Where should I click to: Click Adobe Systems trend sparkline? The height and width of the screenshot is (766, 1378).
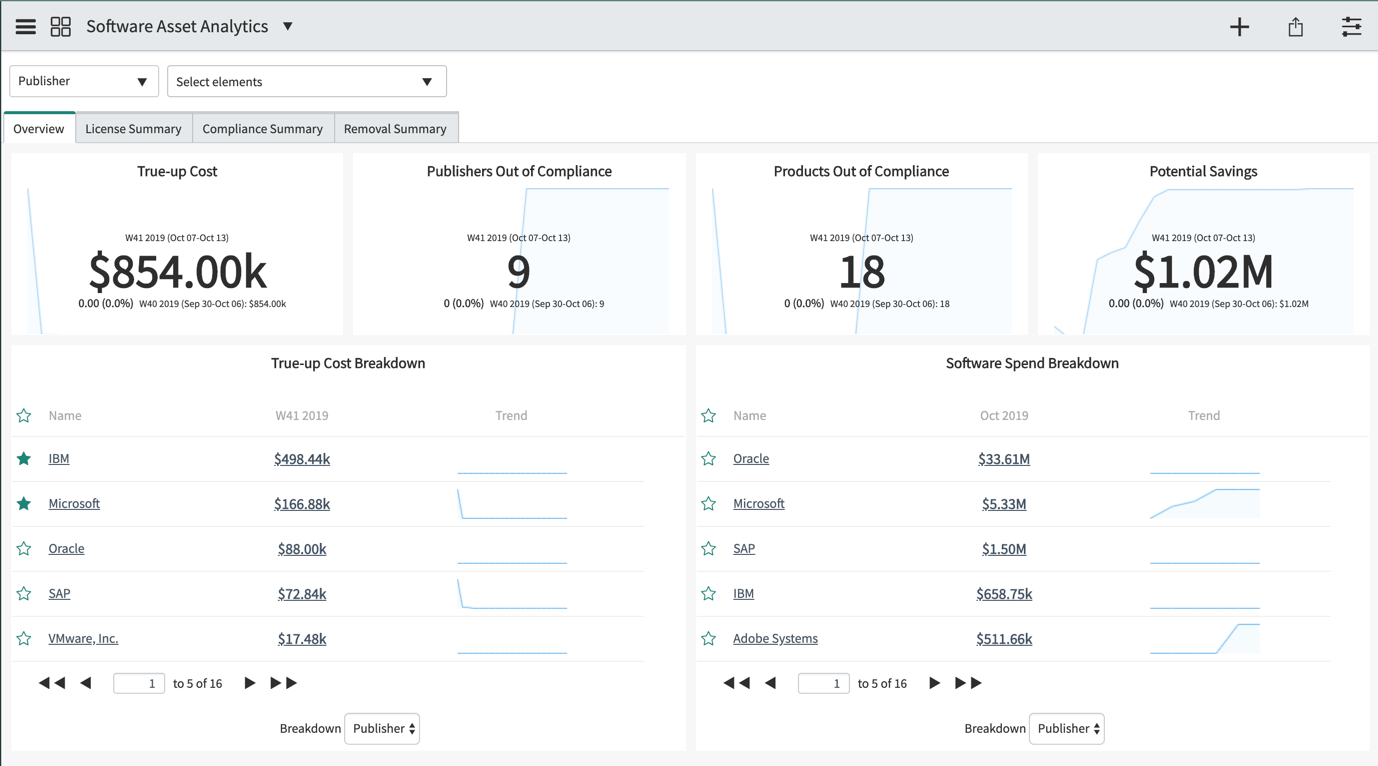click(x=1205, y=638)
